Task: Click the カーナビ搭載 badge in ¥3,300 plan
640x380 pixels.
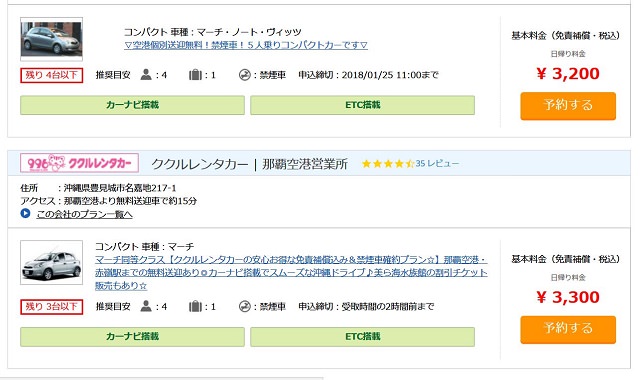Action: [132, 336]
